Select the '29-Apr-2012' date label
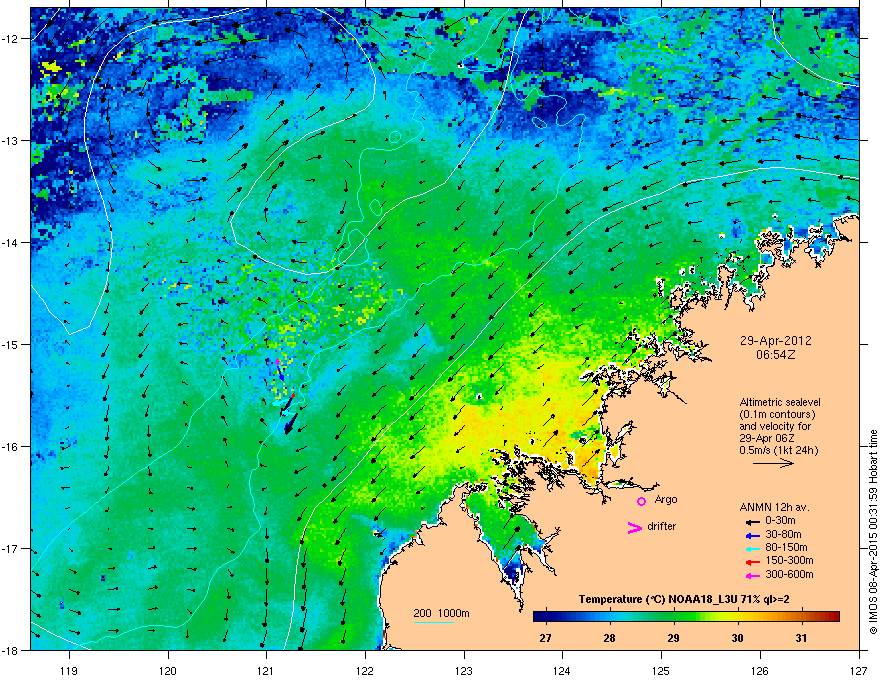Image resolution: width=880 pixels, height=680 pixels. point(775,341)
